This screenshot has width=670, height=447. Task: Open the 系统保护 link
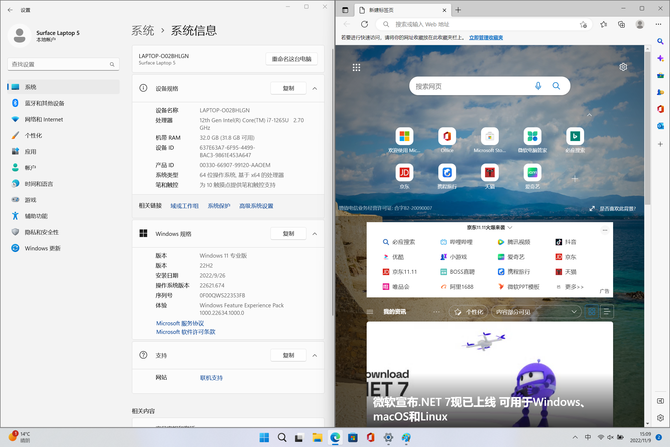(x=219, y=206)
